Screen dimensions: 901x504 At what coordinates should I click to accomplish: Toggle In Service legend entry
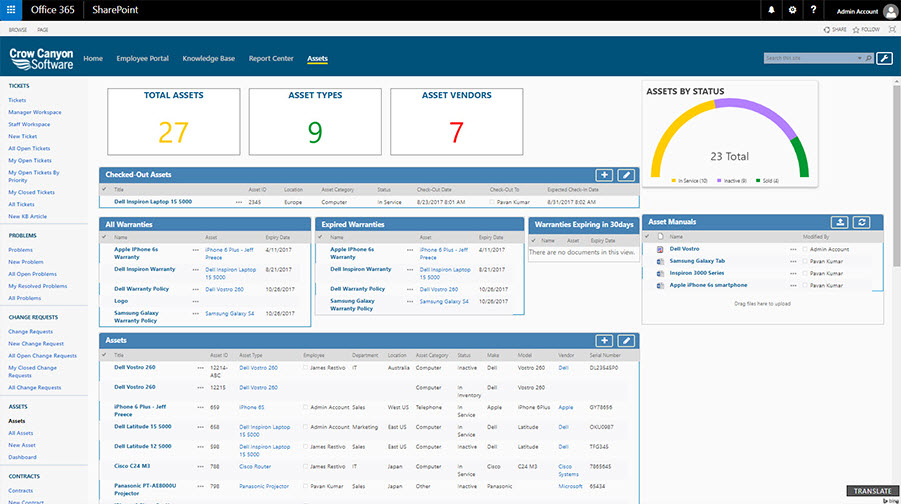pos(690,180)
